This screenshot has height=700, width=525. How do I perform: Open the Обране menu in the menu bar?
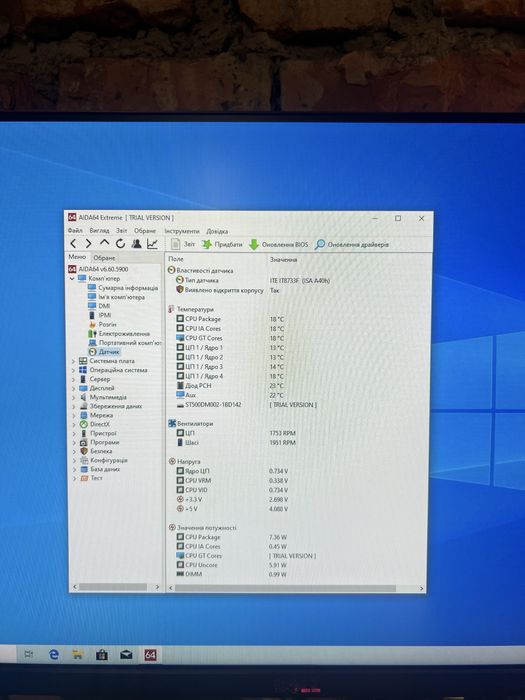[145, 231]
